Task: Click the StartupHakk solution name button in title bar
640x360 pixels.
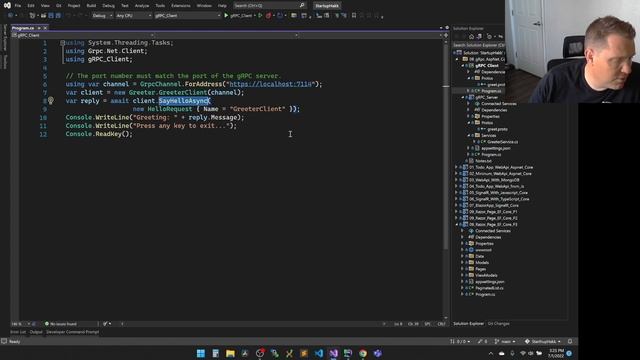Action: click(327, 6)
